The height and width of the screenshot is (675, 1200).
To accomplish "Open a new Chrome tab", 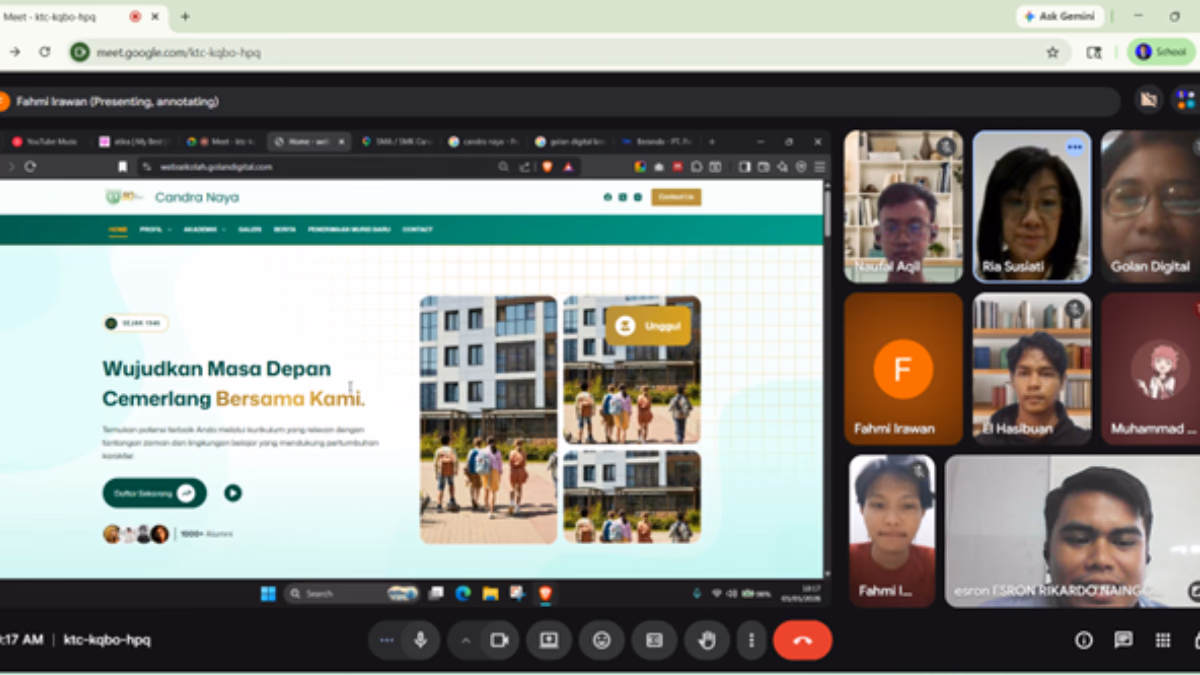I will [185, 17].
